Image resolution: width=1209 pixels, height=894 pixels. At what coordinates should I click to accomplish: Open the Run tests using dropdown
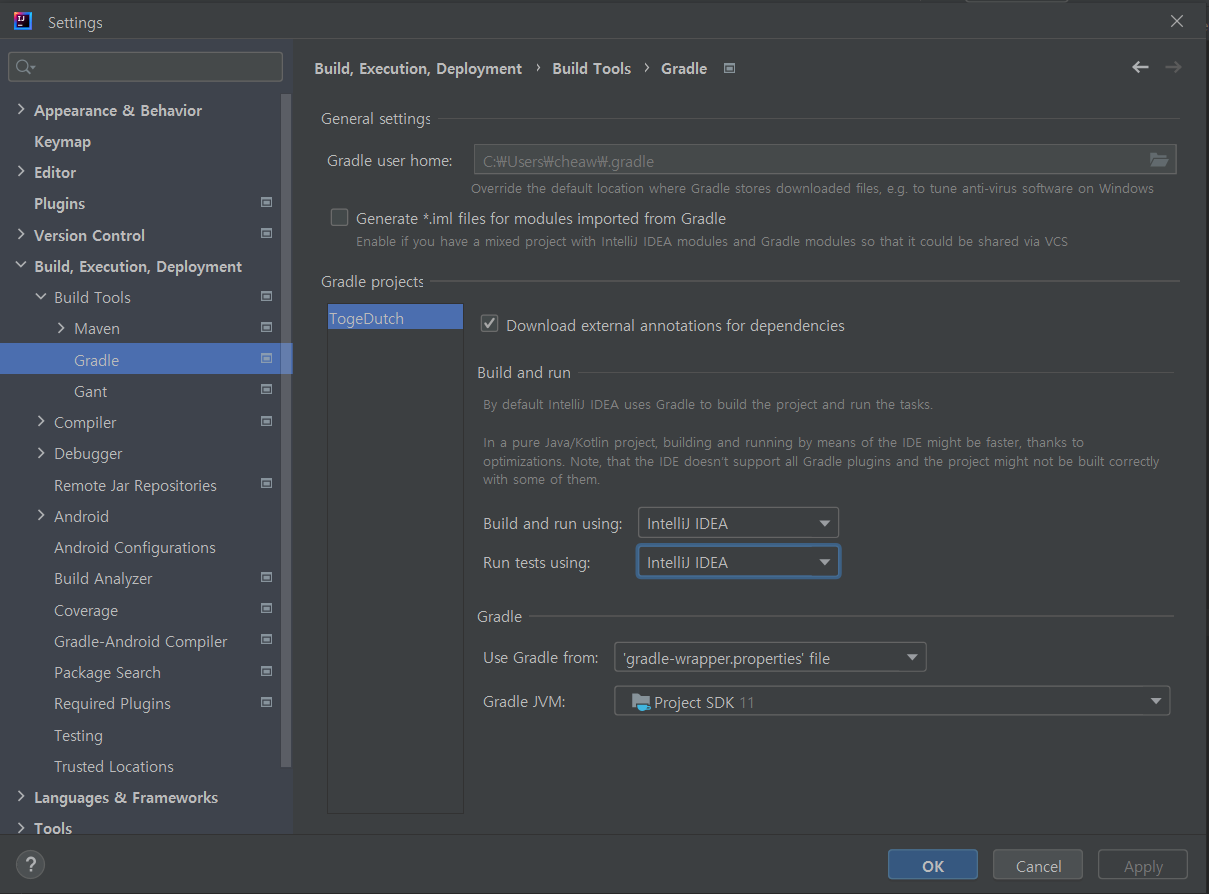738,562
